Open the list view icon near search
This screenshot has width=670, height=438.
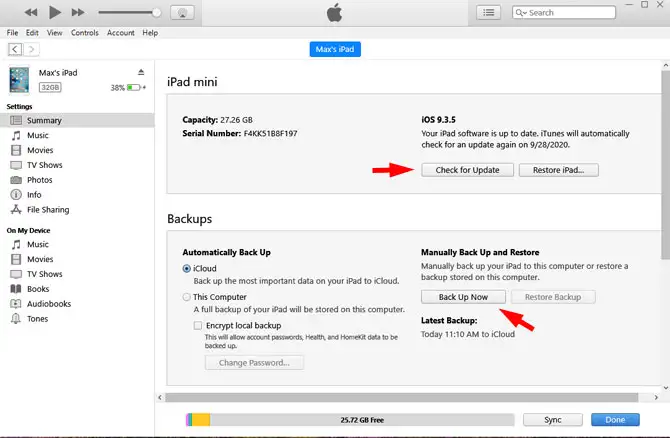click(x=488, y=12)
